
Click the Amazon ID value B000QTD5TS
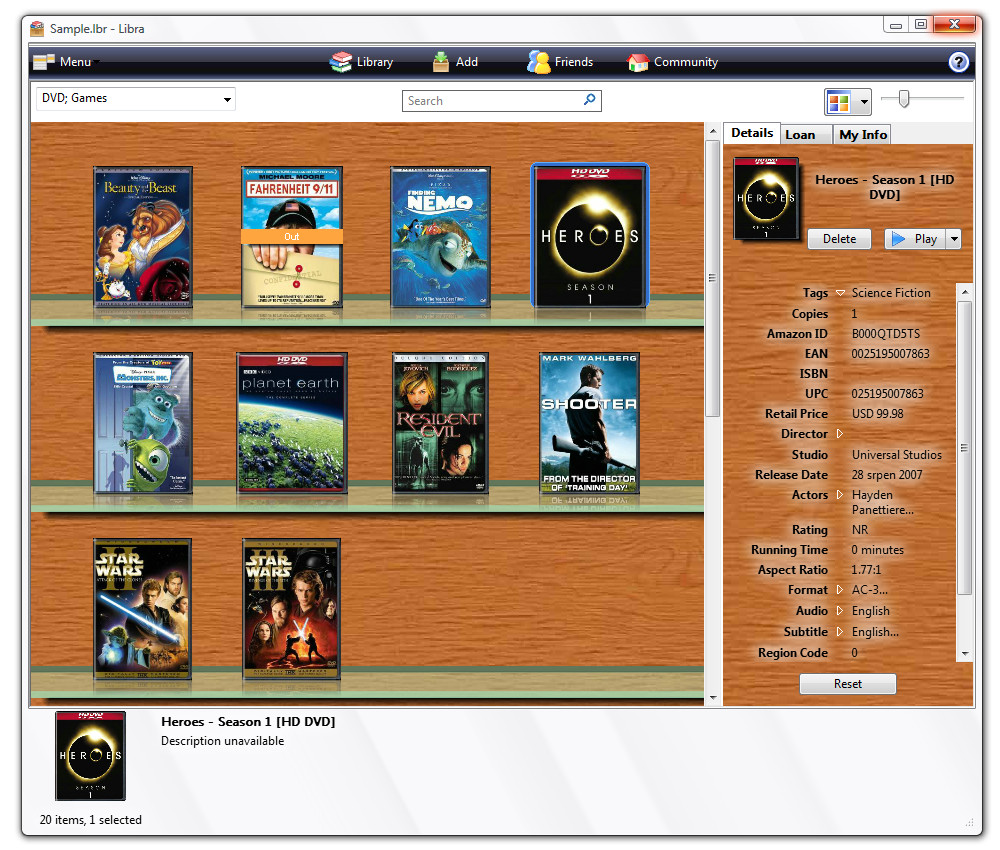886,334
